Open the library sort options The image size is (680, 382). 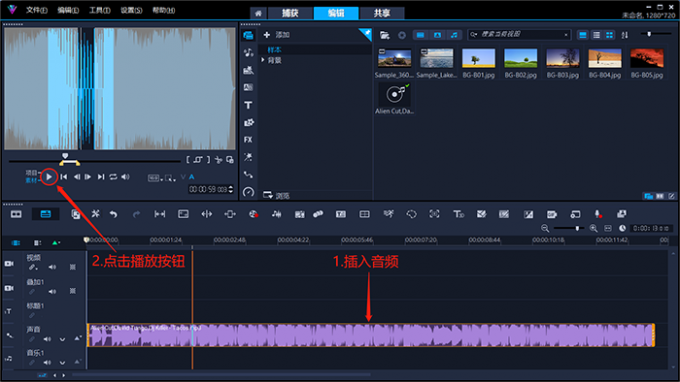pos(624,35)
